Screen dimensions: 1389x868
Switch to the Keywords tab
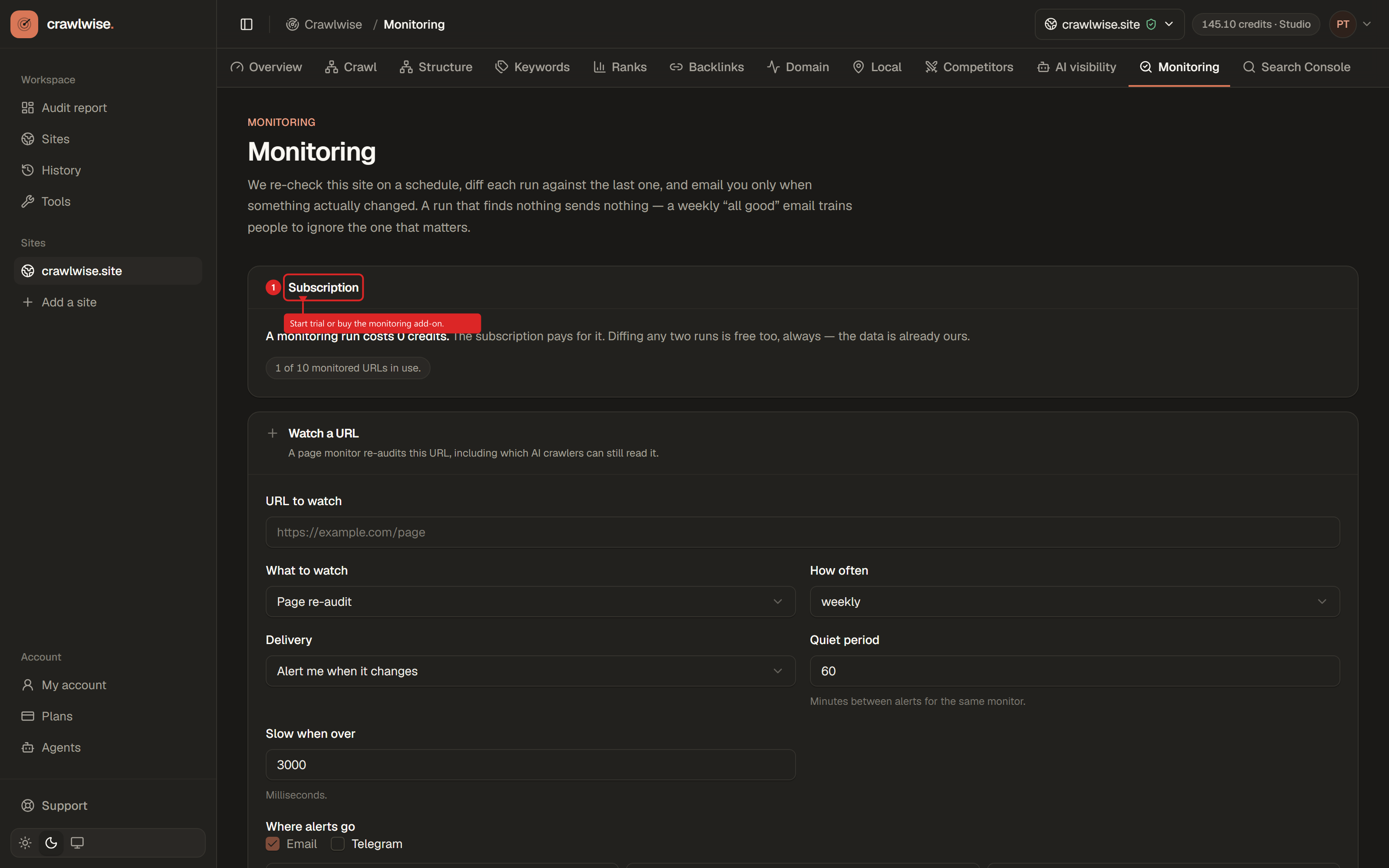[532, 67]
